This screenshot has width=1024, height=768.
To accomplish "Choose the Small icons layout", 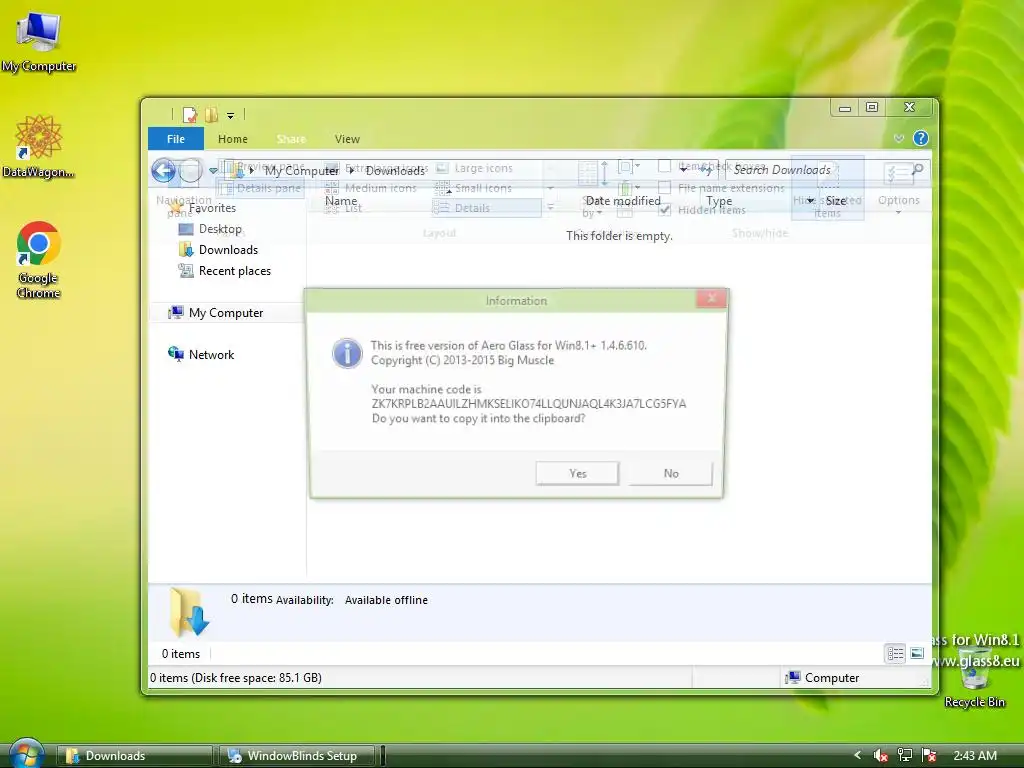I will pos(475,188).
